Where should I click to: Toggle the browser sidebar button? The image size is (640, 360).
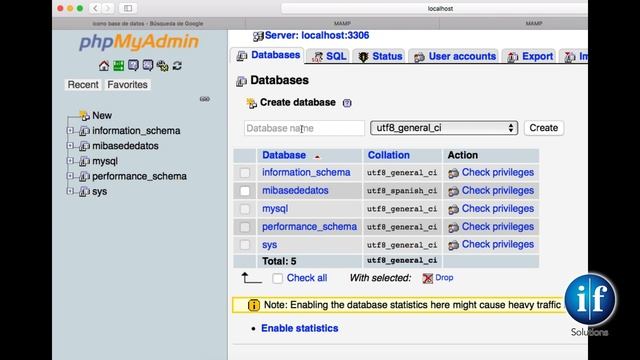[128, 8]
